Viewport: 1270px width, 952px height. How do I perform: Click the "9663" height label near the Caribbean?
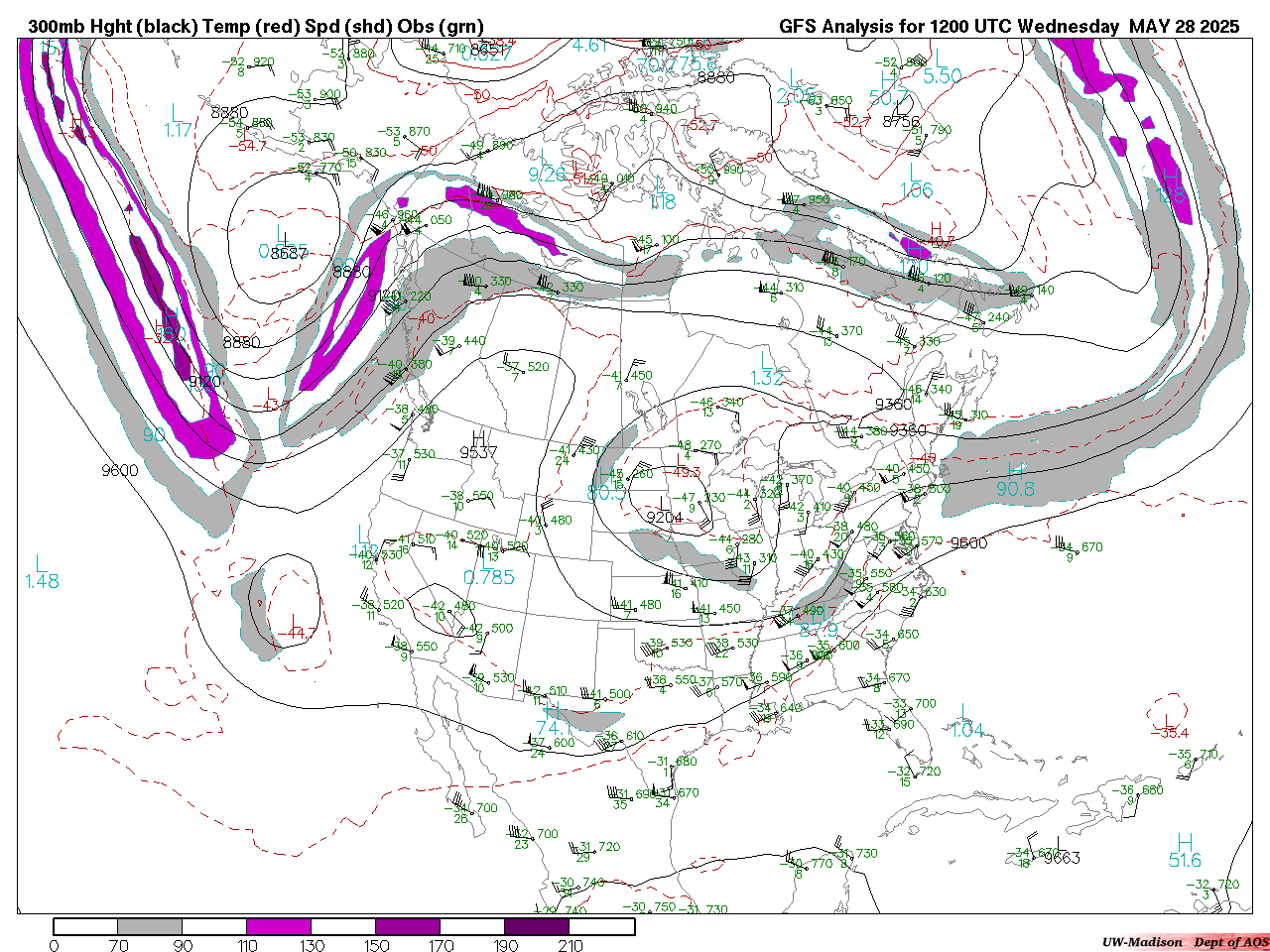click(x=1062, y=858)
